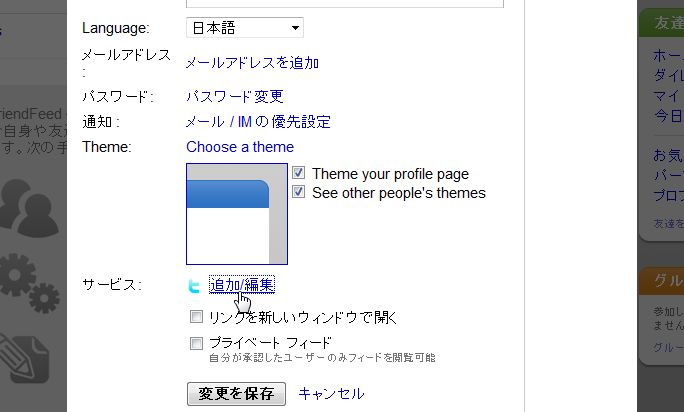Open the Language dropdown showing 日本語

(x=245, y=28)
